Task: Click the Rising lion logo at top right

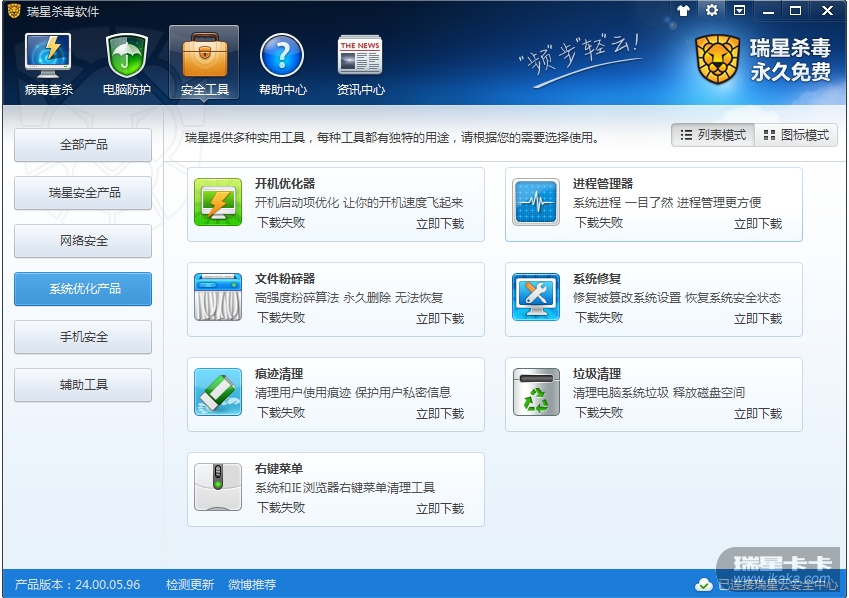Action: coord(718,59)
